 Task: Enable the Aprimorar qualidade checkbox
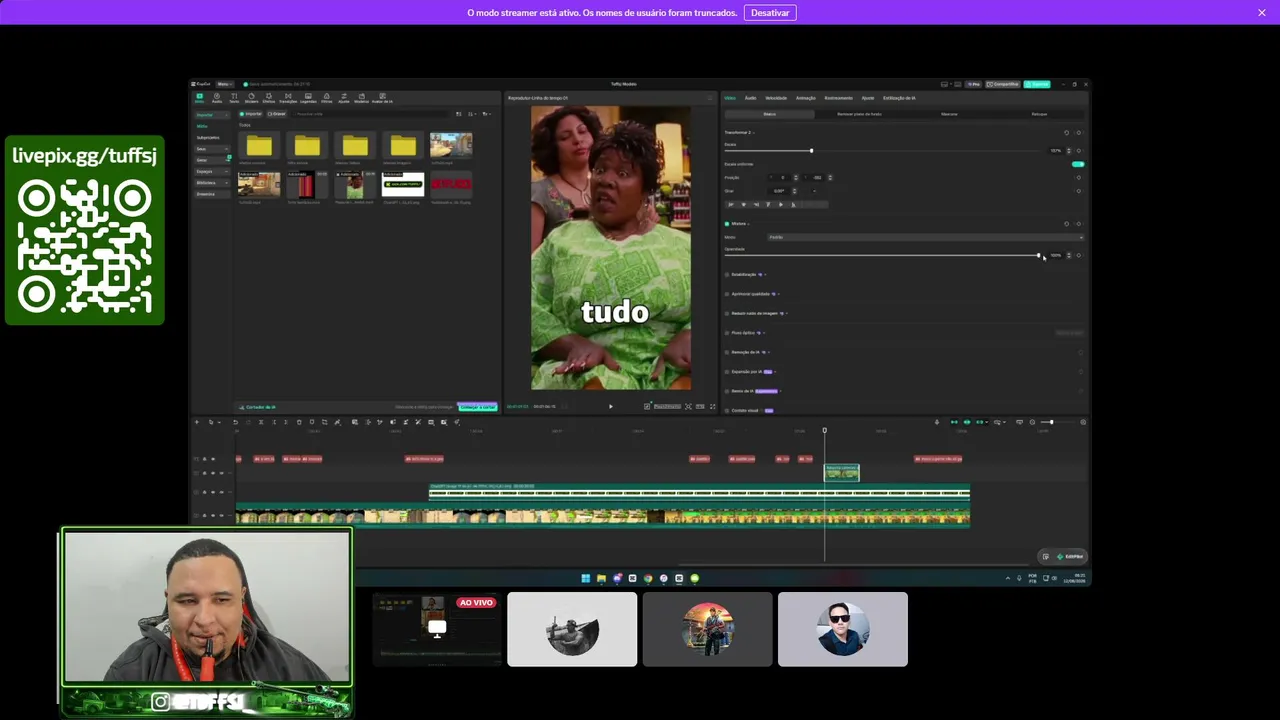pyautogui.click(x=727, y=294)
